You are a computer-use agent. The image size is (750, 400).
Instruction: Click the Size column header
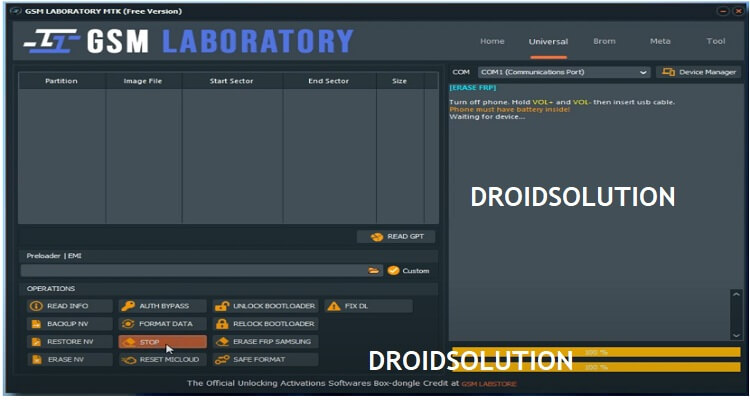click(399, 81)
